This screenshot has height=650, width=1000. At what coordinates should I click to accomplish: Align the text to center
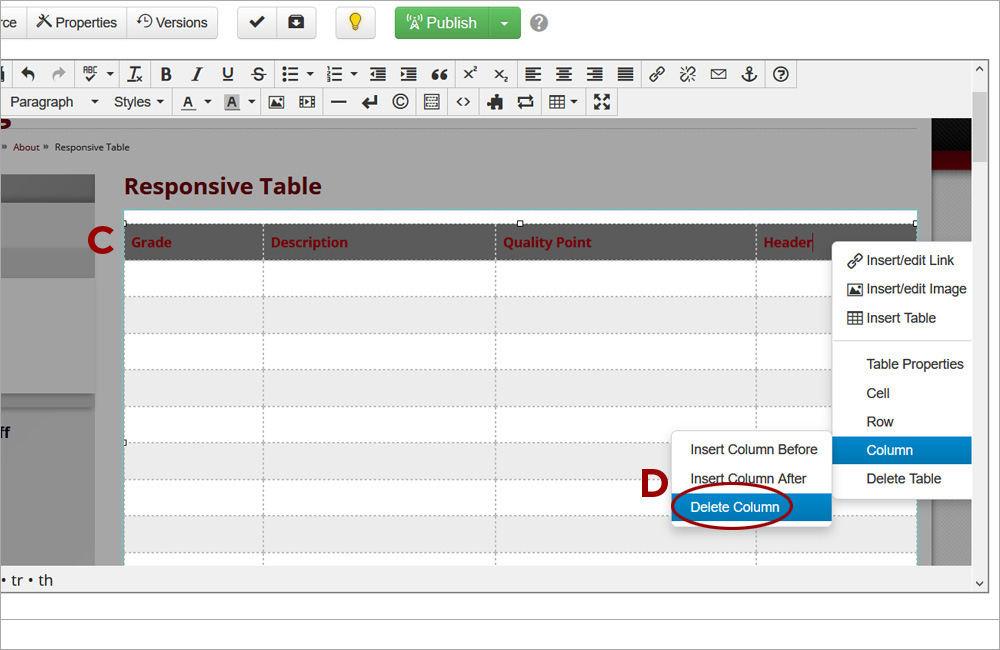point(563,74)
